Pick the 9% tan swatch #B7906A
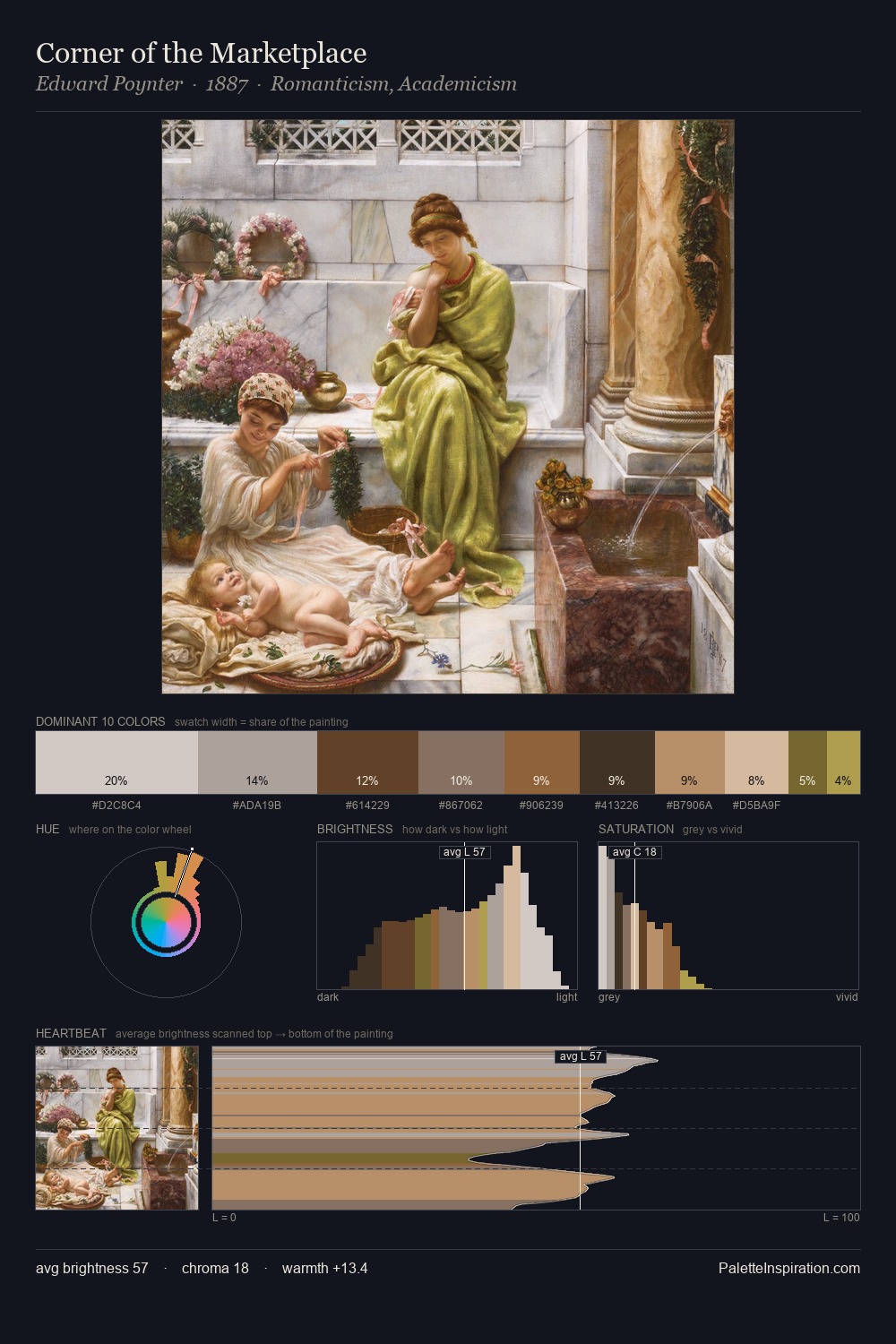896x1344 pixels. (x=690, y=762)
